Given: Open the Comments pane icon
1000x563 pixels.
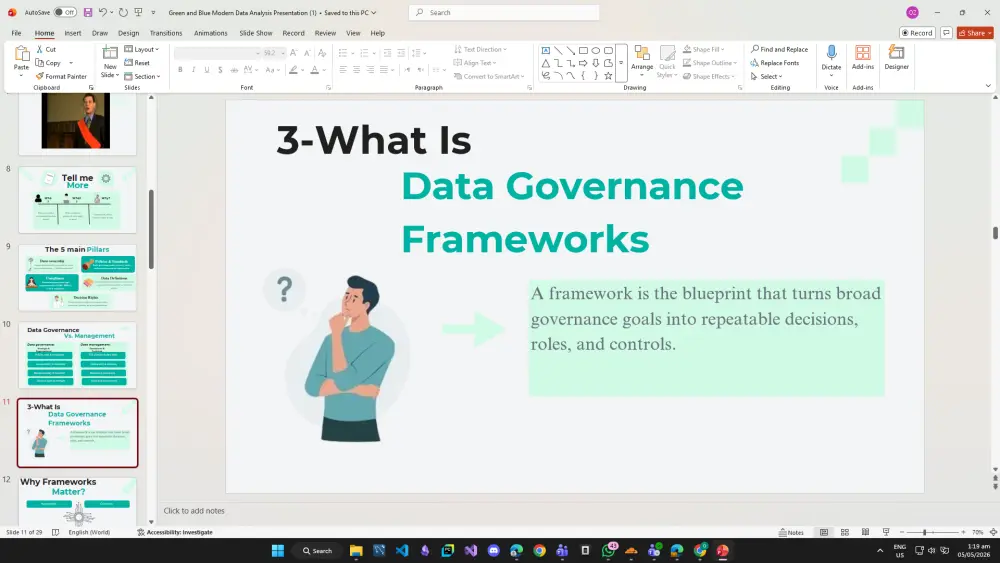Looking at the screenshot, I should pyautogui.click(x=946, y=33).
